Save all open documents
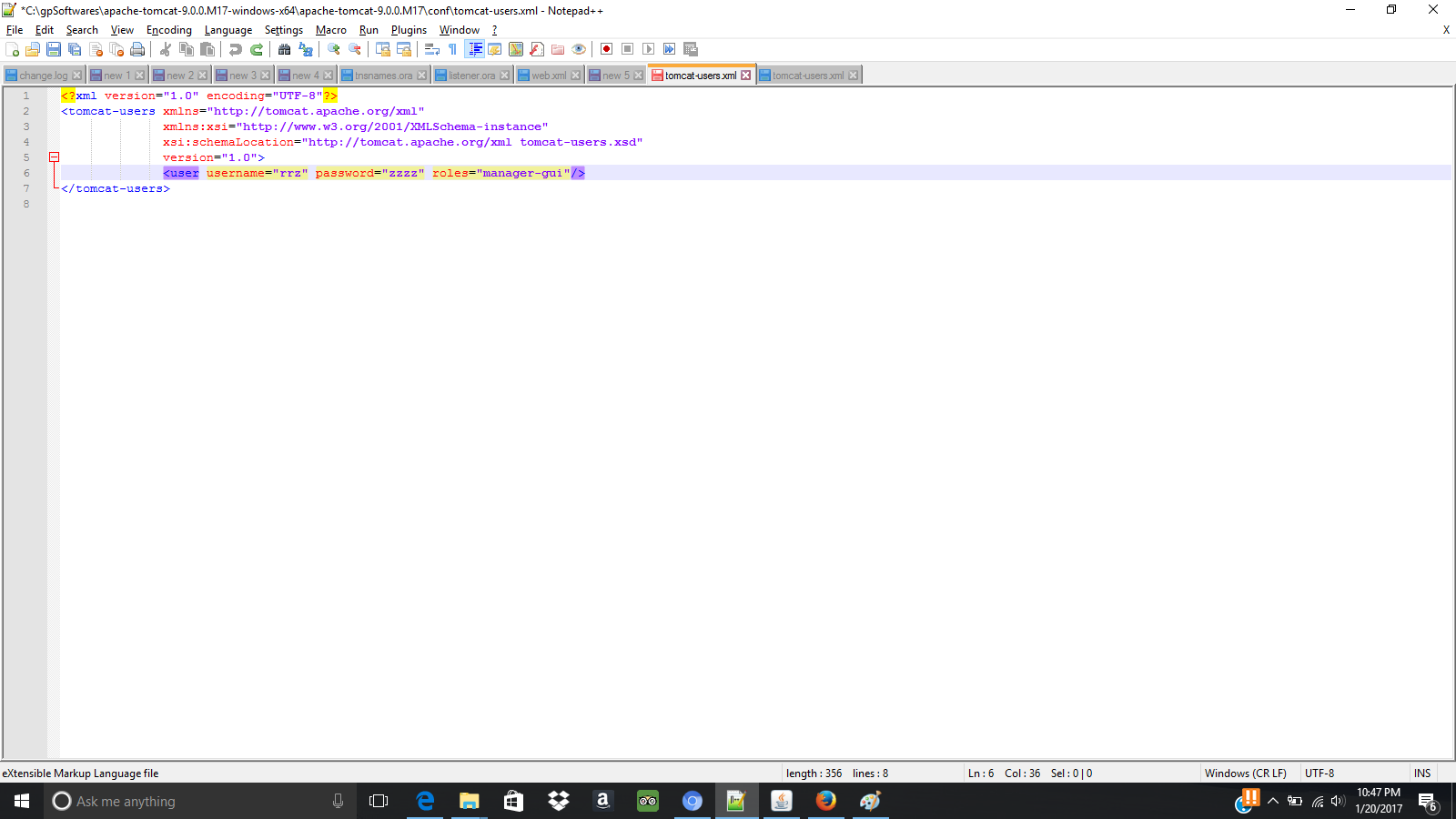1456x819 pixels. pos(75,49)
